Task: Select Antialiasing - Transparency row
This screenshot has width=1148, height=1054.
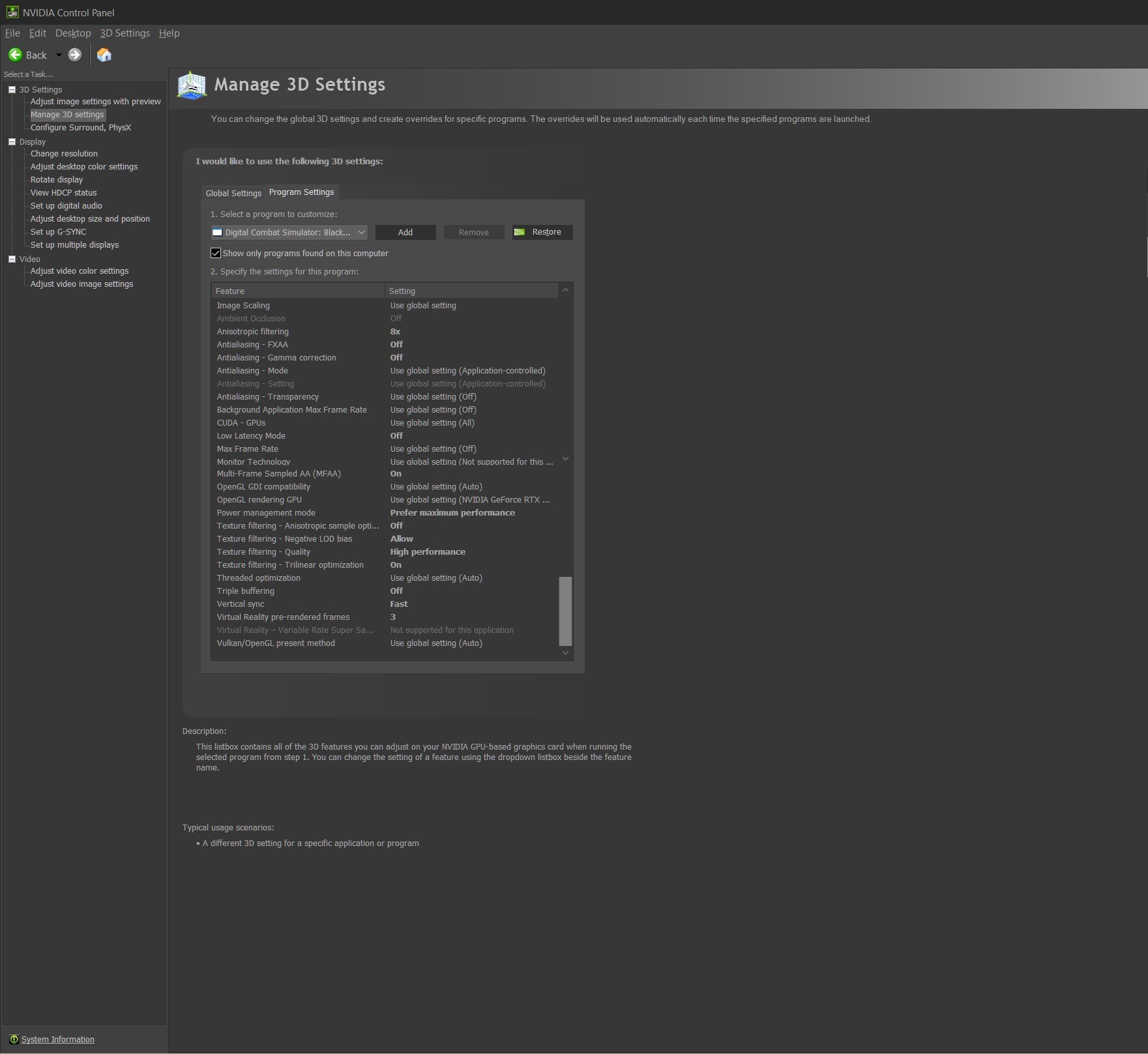Action: pos(385,397)
